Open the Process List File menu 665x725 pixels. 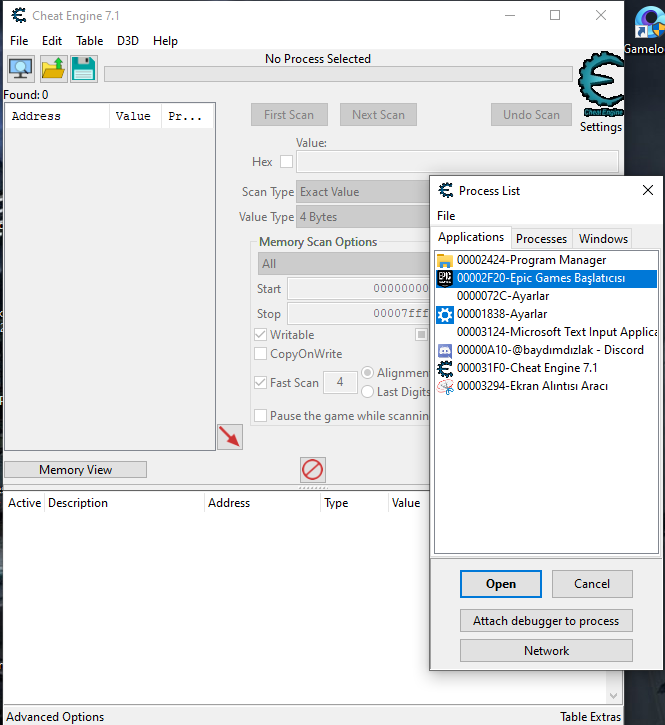[446, 216]
